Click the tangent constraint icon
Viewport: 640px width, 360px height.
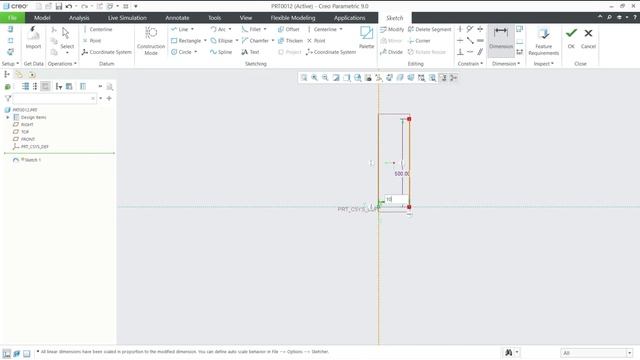(470, 29)
